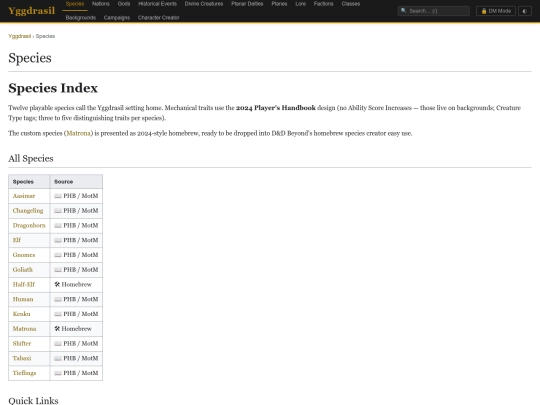Image resolution: width=540 pixels, height=405 pixels.
Task: Click the All Species heading
Action: pos(31,159)
